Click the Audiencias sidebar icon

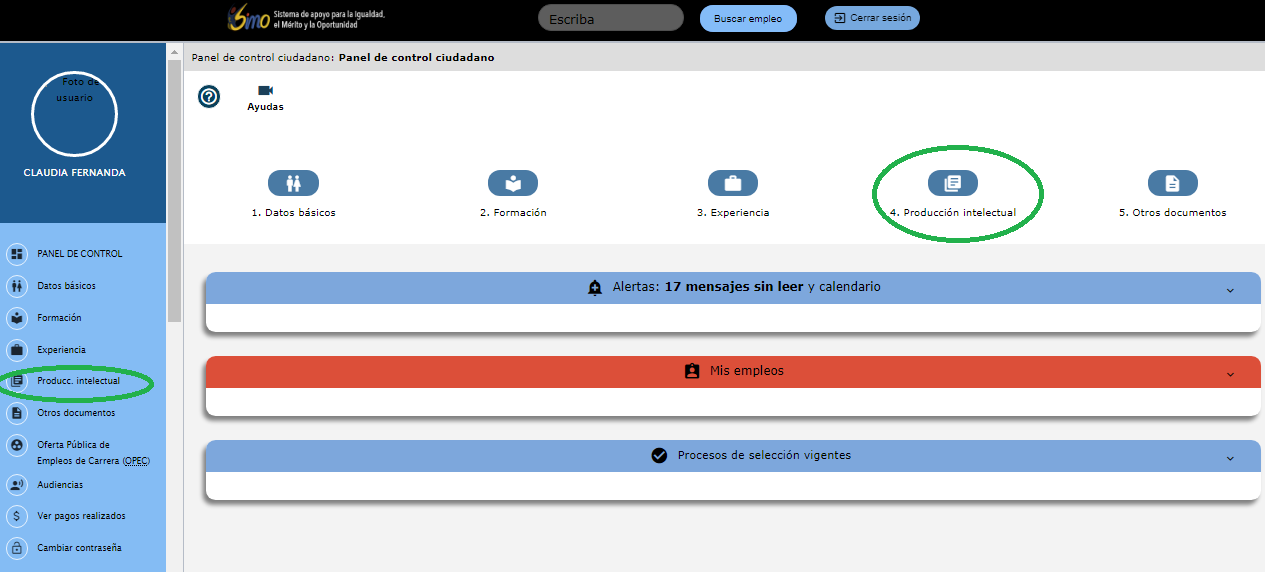coord(17,485)
